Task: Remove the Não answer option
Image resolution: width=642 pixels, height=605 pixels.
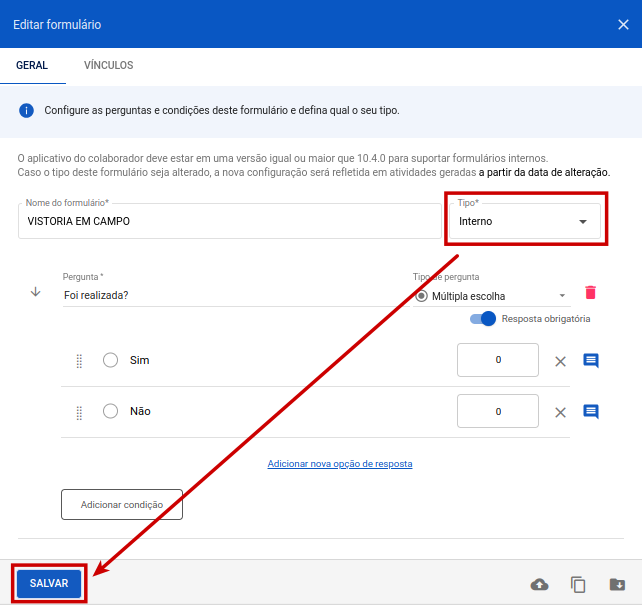Action: coord(560,412)
